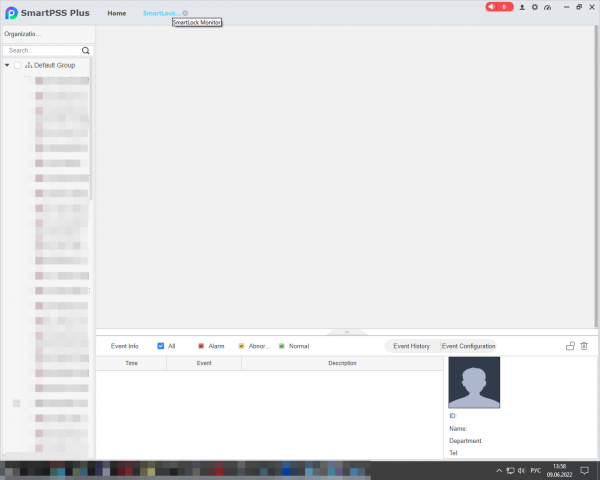Toggle the Alarm events checkbox
The height and width of the screenshot is (480, 600).
201,346
